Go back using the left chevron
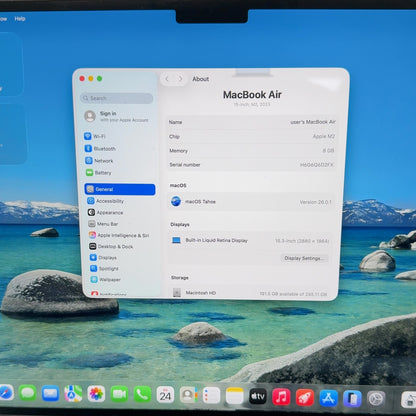416x416 pixels. (x=167, y=79)
